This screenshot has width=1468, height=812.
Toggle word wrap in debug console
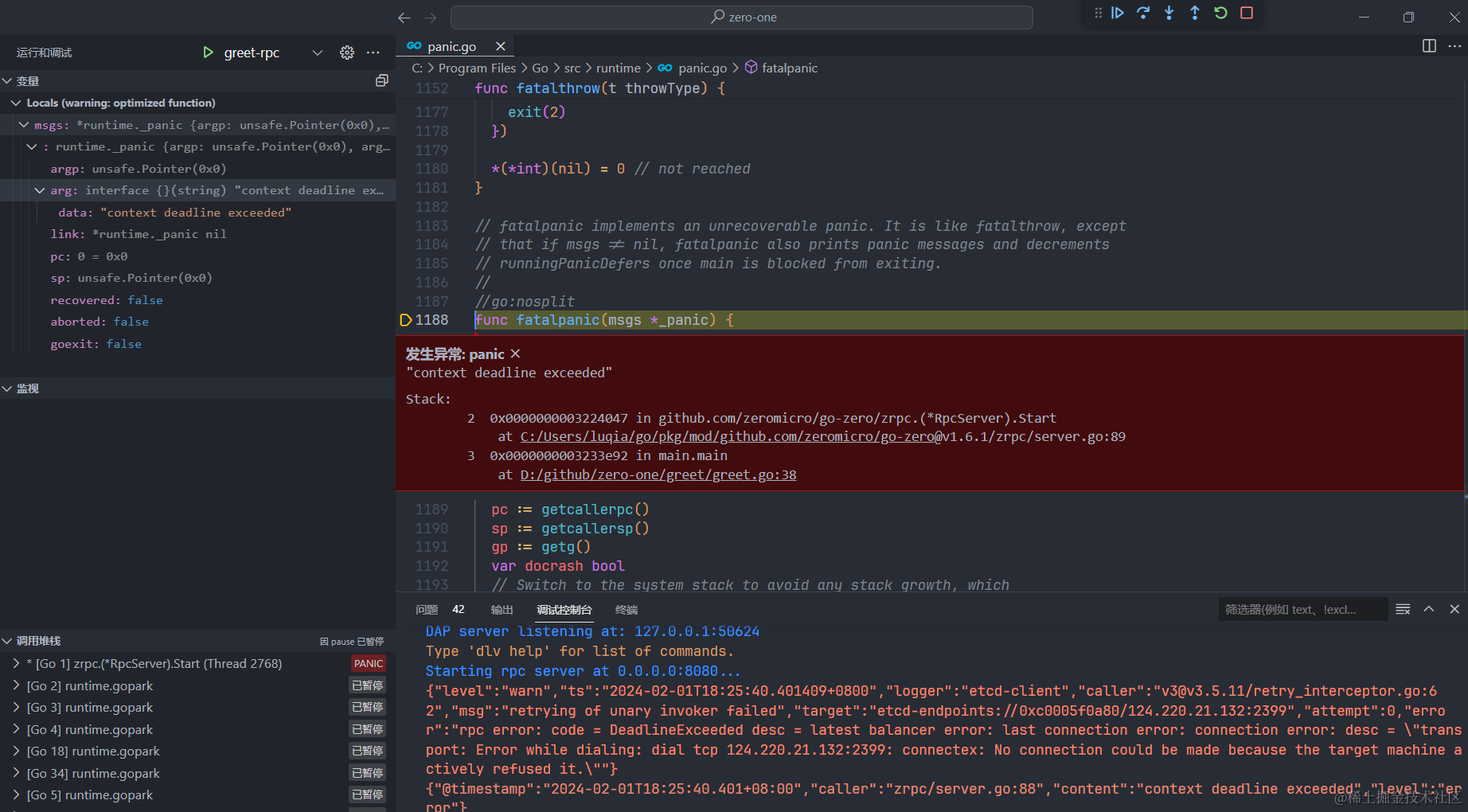tap(1403, 609)
